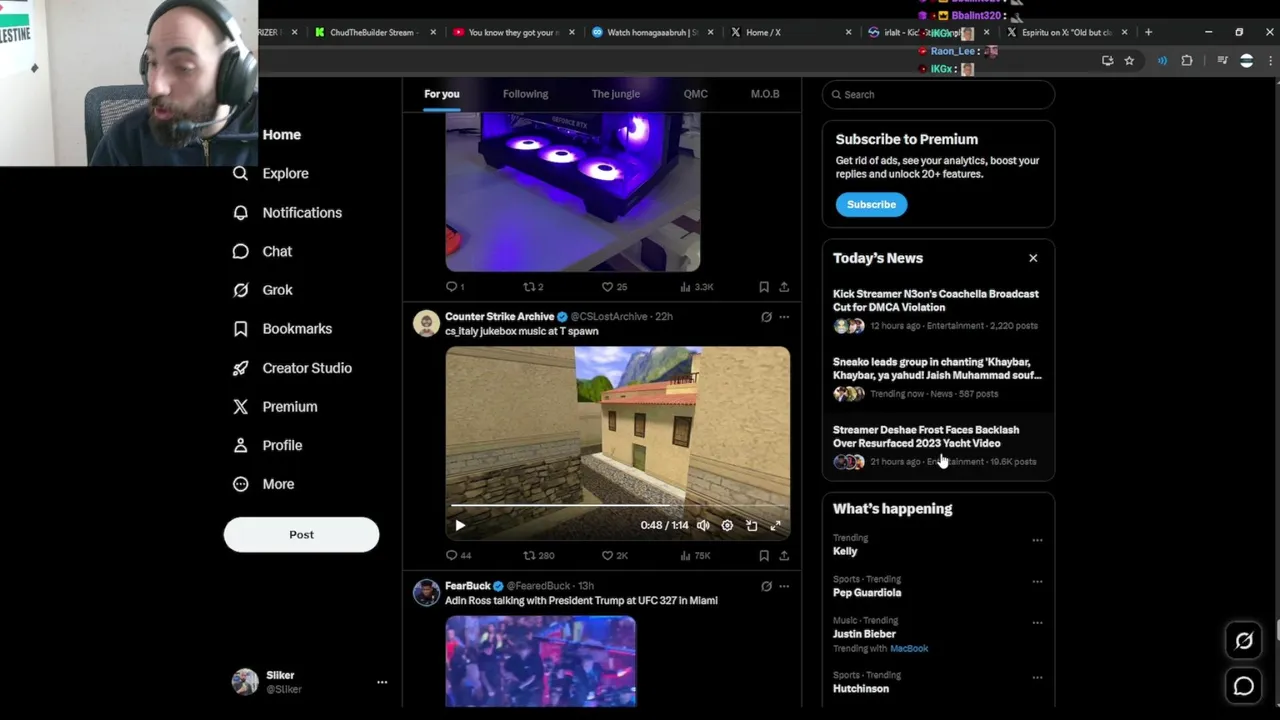Viewport: 1280px width, 720px height.
Task: View analytics of Counter Strike Archive post
Action: (695, 555)
